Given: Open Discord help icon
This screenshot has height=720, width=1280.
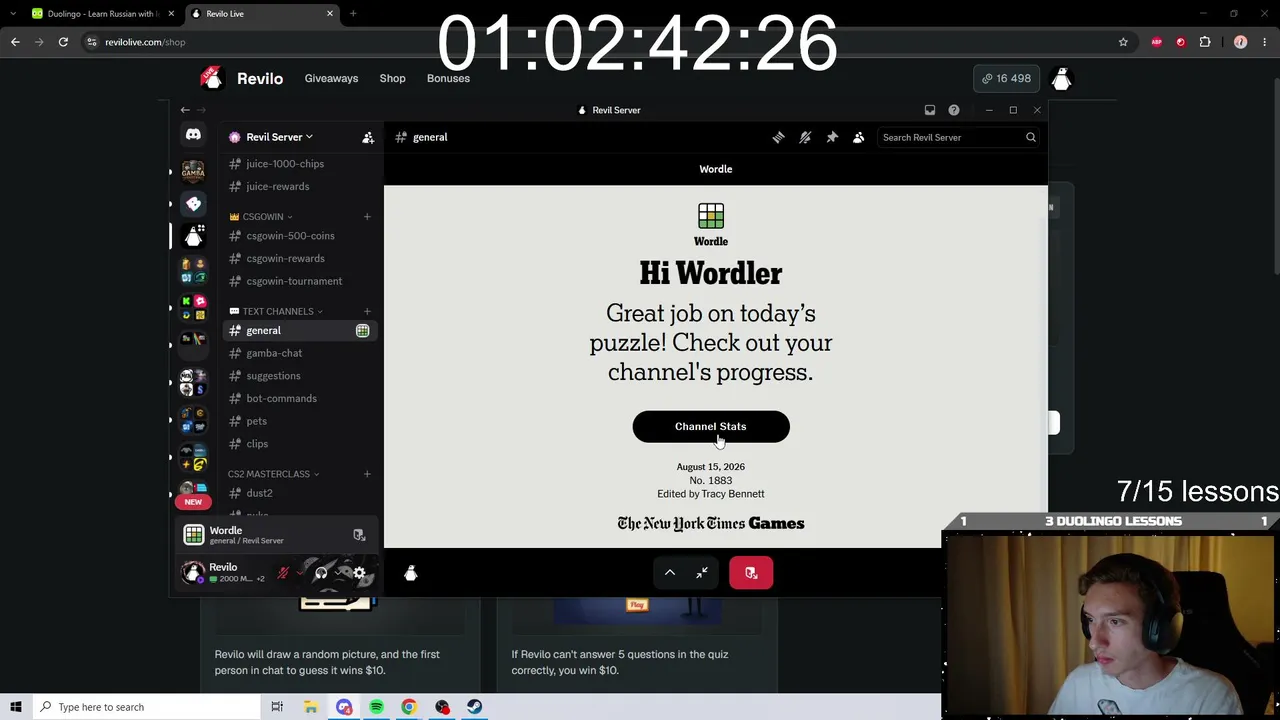Looking at the screenshot, I should tap(954, 110).
